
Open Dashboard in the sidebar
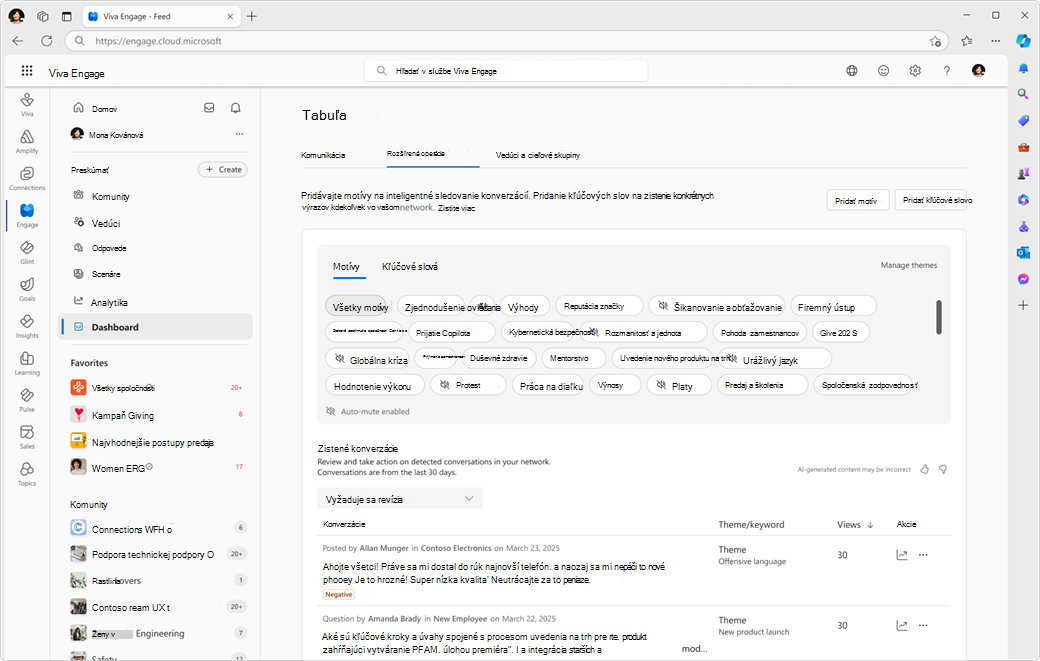(155, 327)
